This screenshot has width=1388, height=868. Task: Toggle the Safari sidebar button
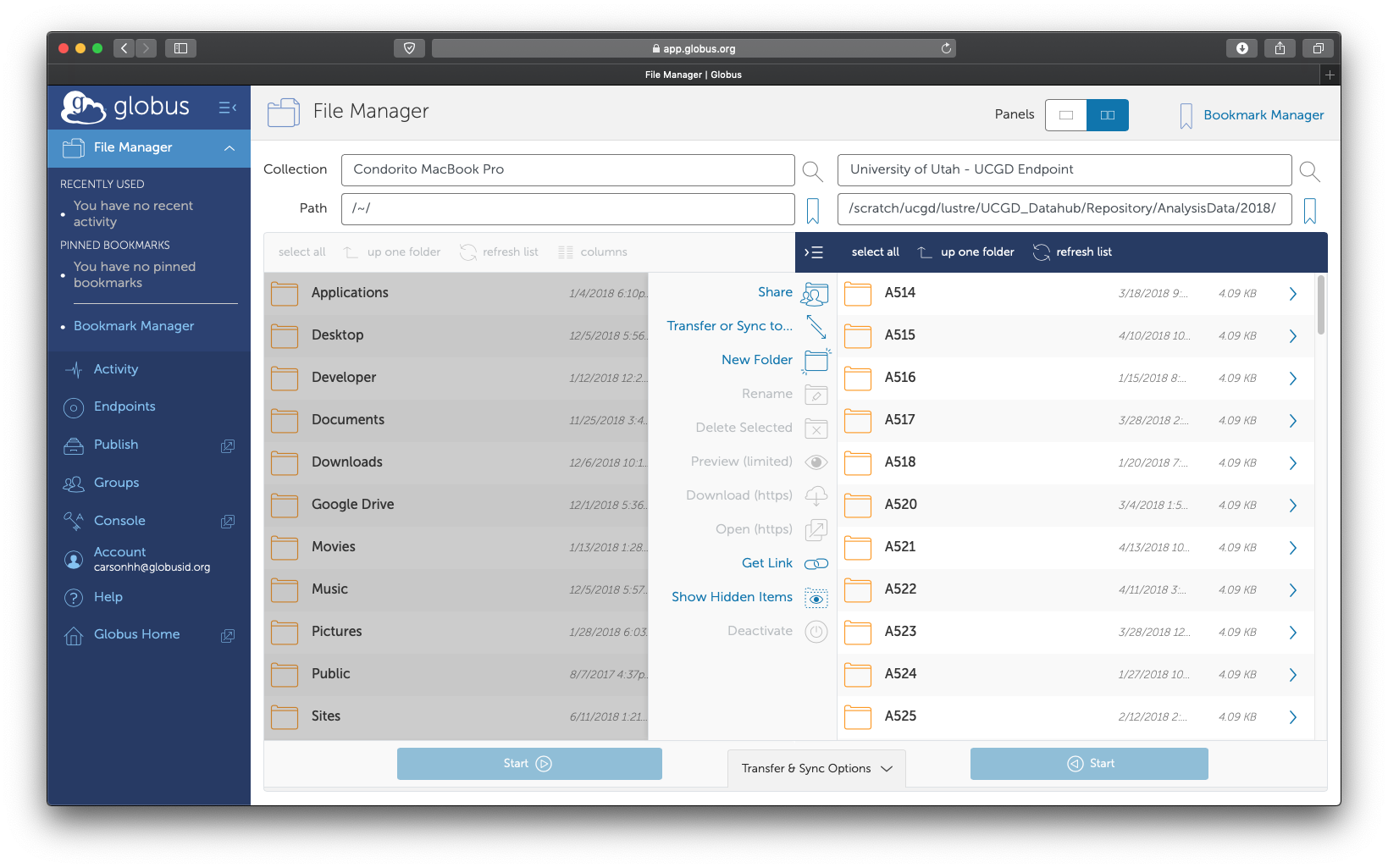[x=180, y=48]
